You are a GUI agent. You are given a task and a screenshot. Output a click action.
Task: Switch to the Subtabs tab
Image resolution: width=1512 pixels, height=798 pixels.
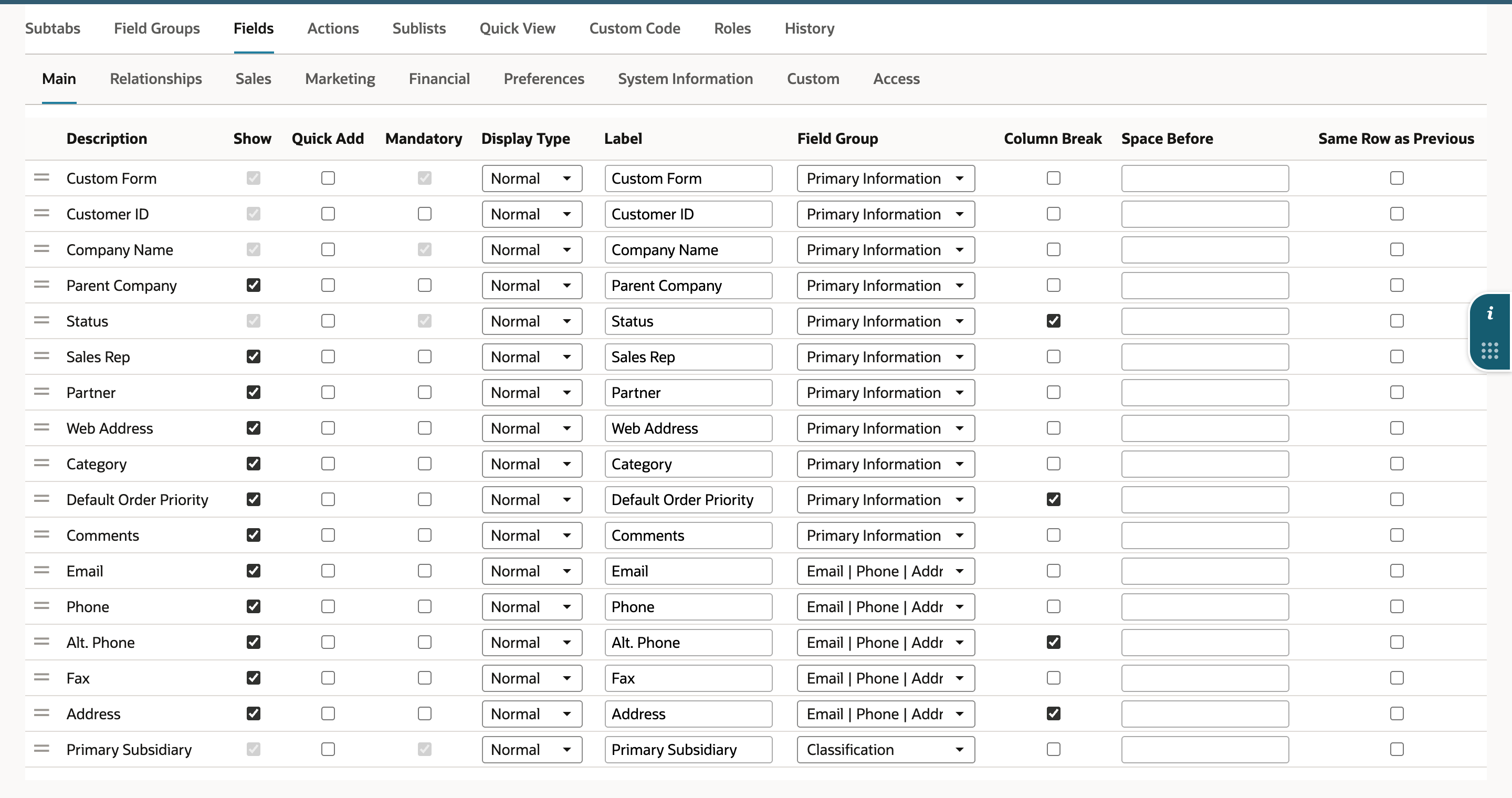pos(53,28)
